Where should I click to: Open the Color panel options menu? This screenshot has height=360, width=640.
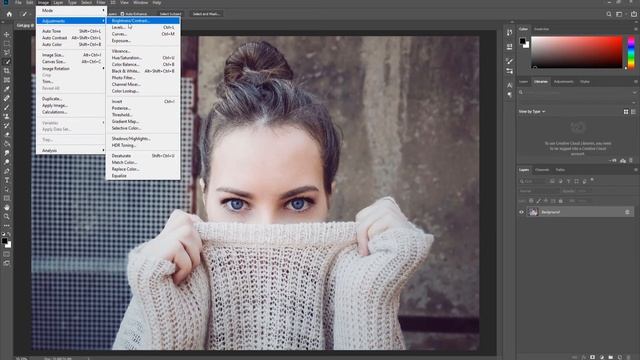[636, 29]
